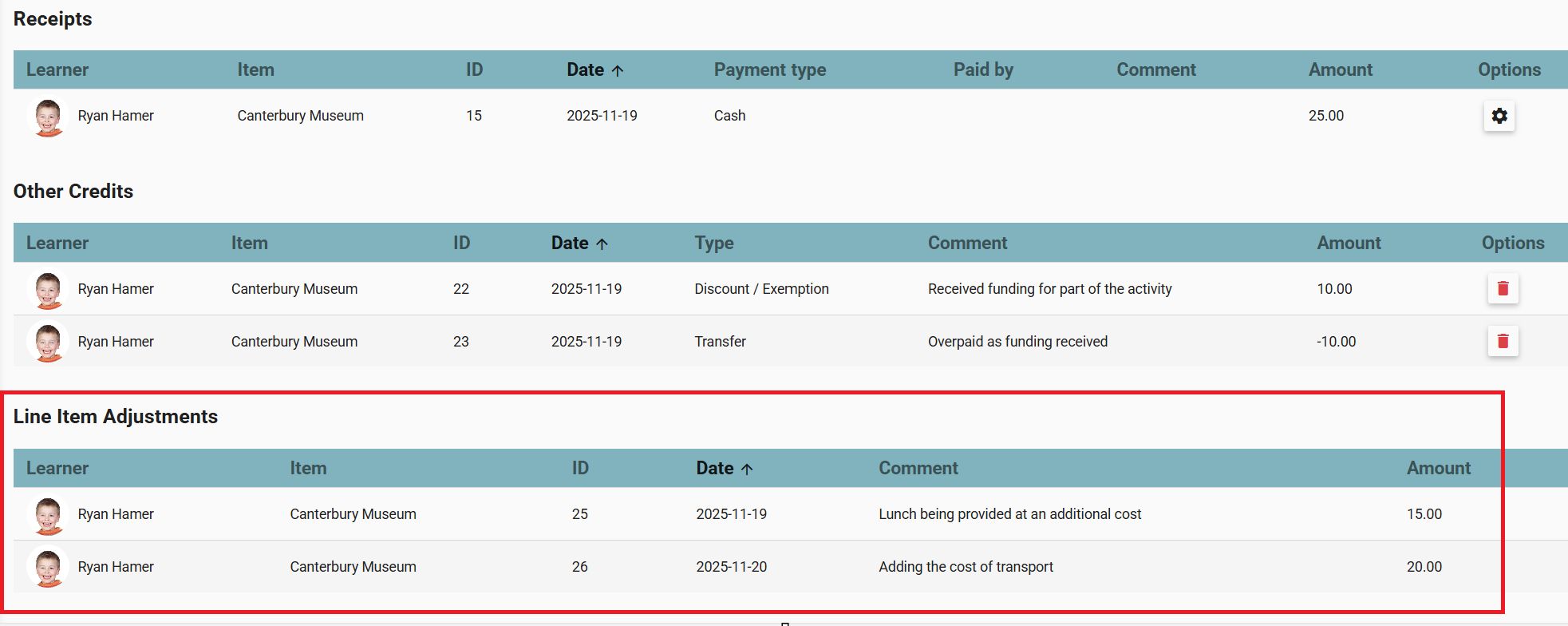Click the Learner header in the Receipts table
This screenshot has width=1568, height=626.
pyautogui.click(x=57, y=70)
